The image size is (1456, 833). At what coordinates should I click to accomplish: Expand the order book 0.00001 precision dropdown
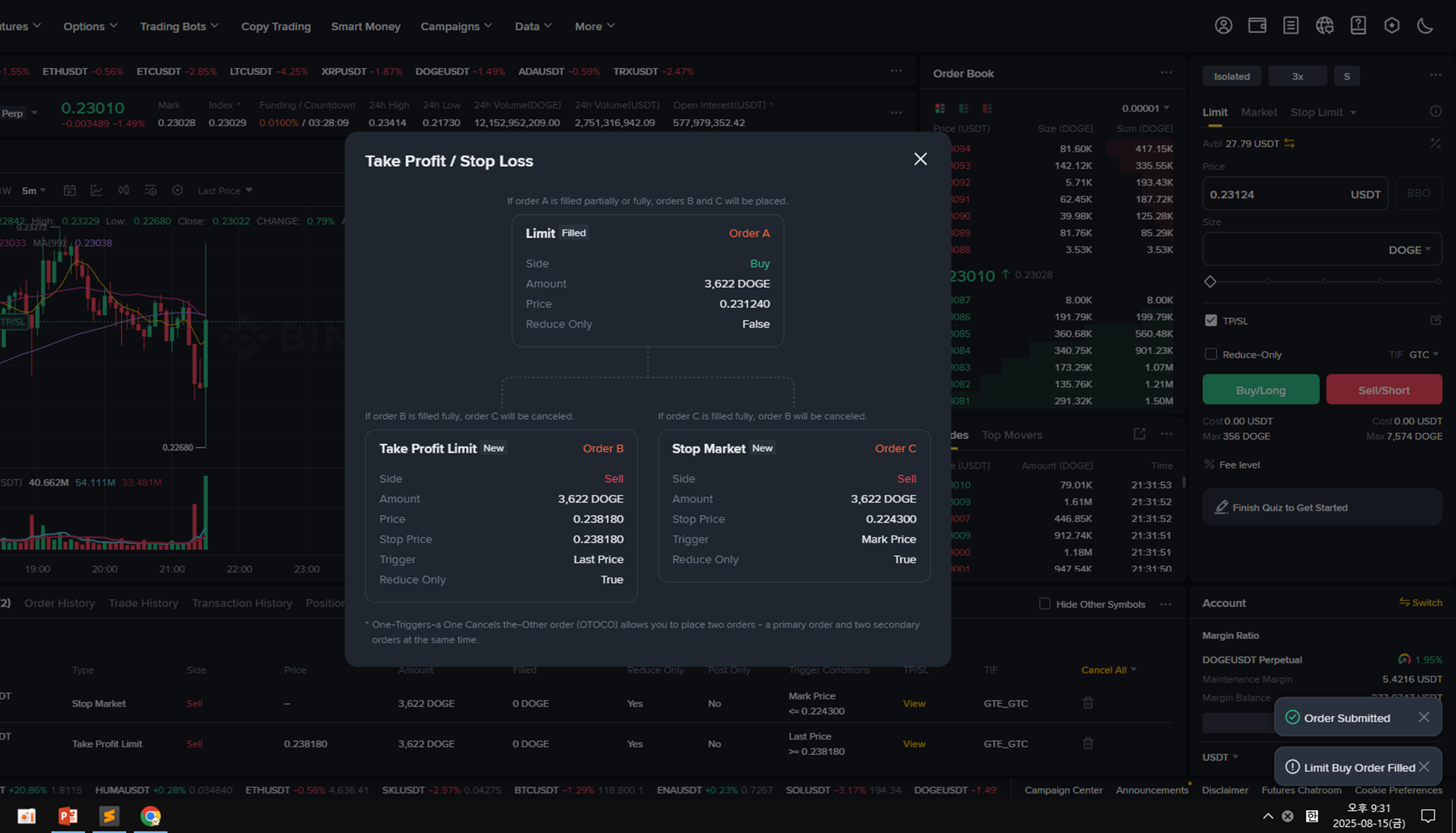tap(1145, 108)
